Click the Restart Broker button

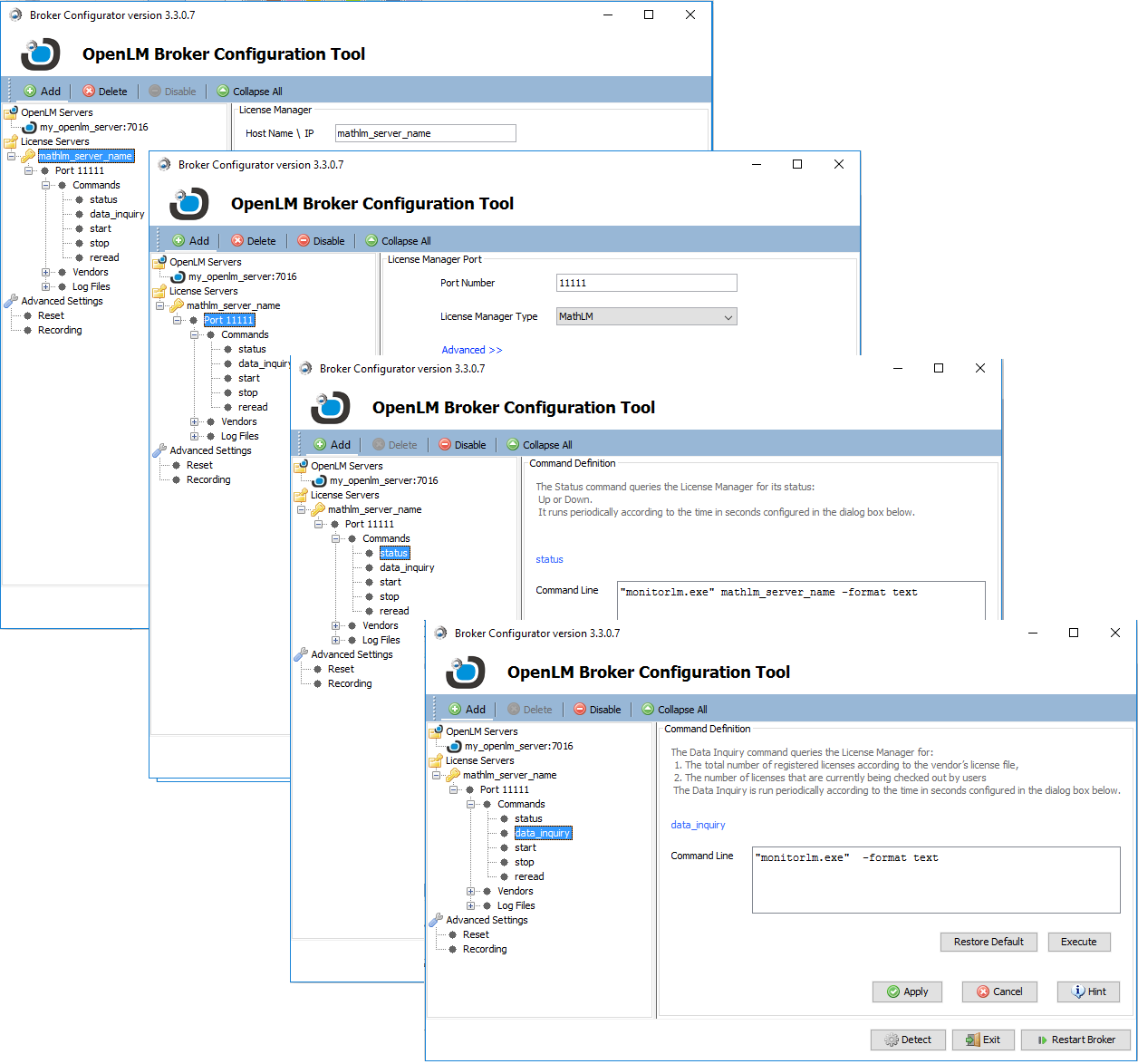(1075, 1040)
